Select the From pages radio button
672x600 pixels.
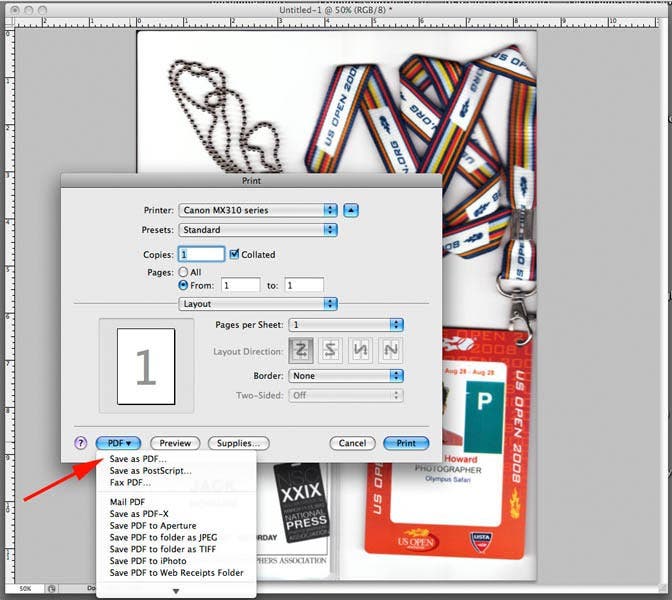pyautogui.click(x=183, y=285)
